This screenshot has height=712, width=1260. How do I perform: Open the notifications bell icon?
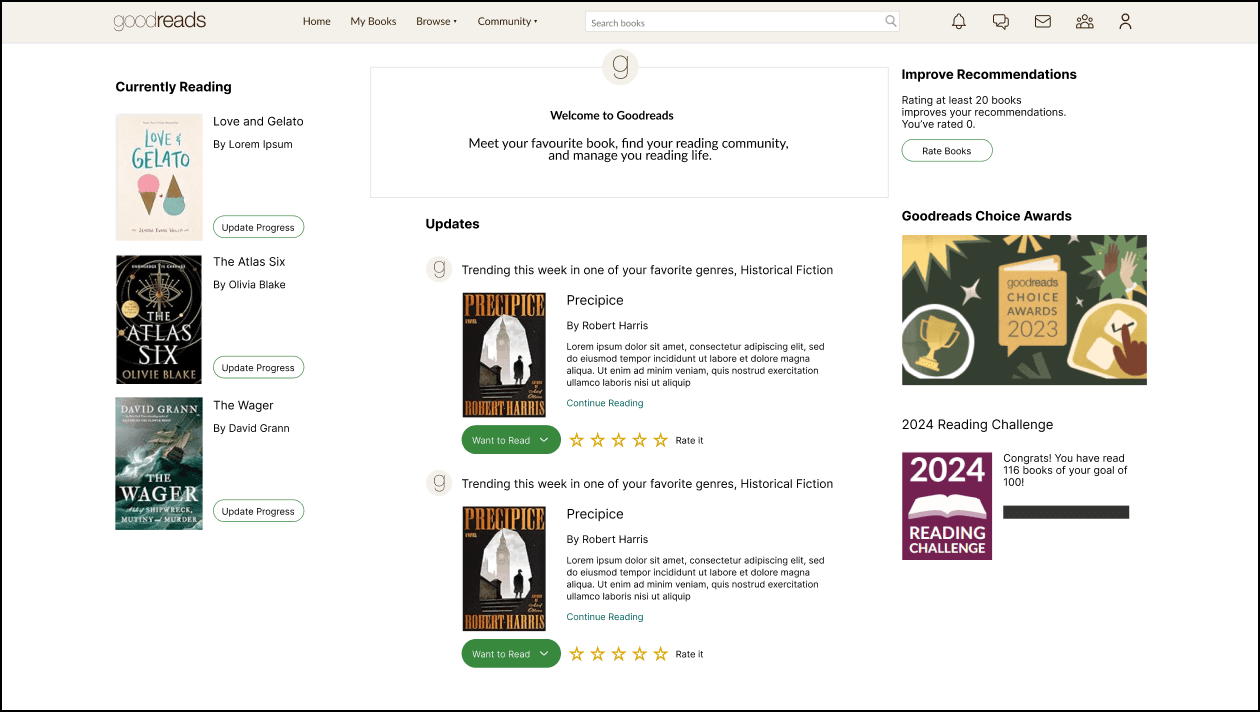(958, 21)
